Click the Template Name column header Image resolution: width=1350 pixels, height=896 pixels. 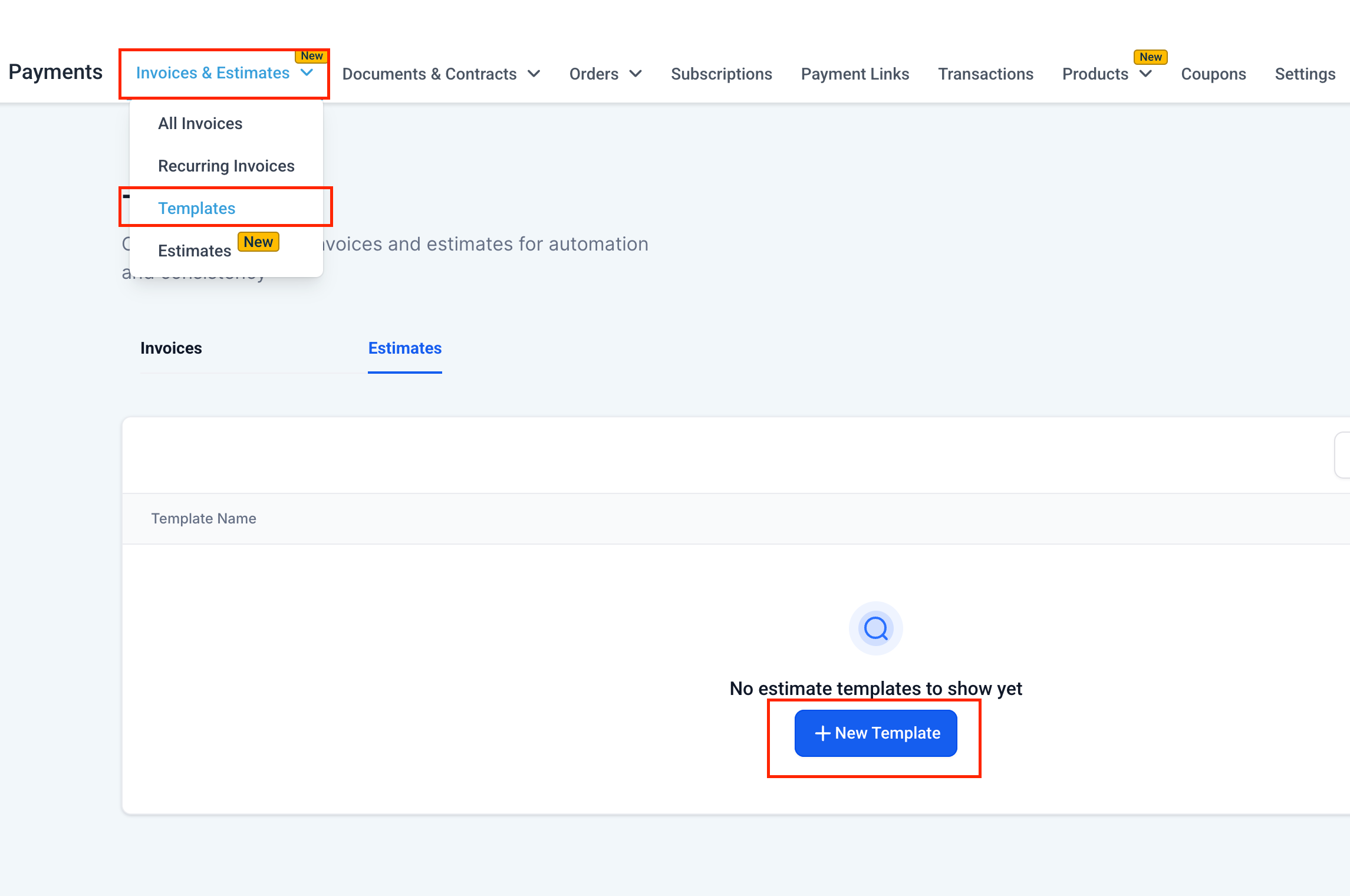click(x=203, y=518)
